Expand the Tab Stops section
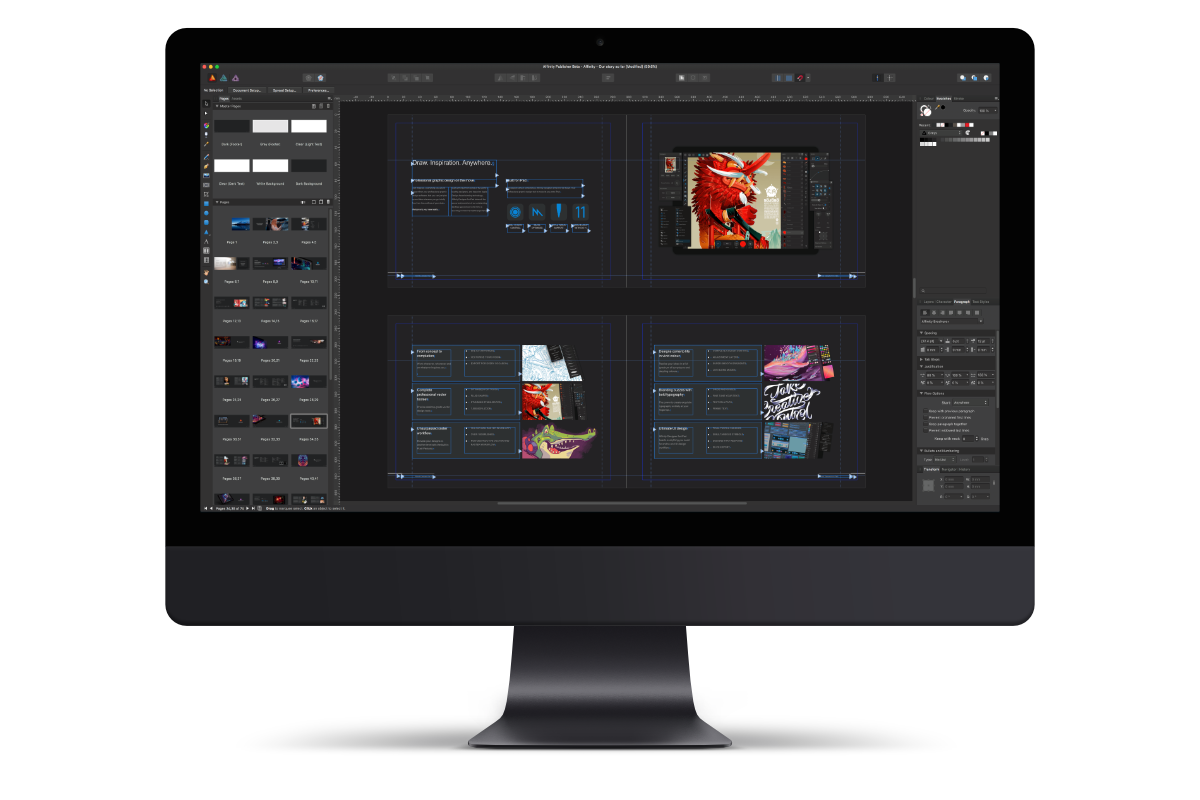The height and width of the screenshot is (800, 1200). [x=921, y=359]
